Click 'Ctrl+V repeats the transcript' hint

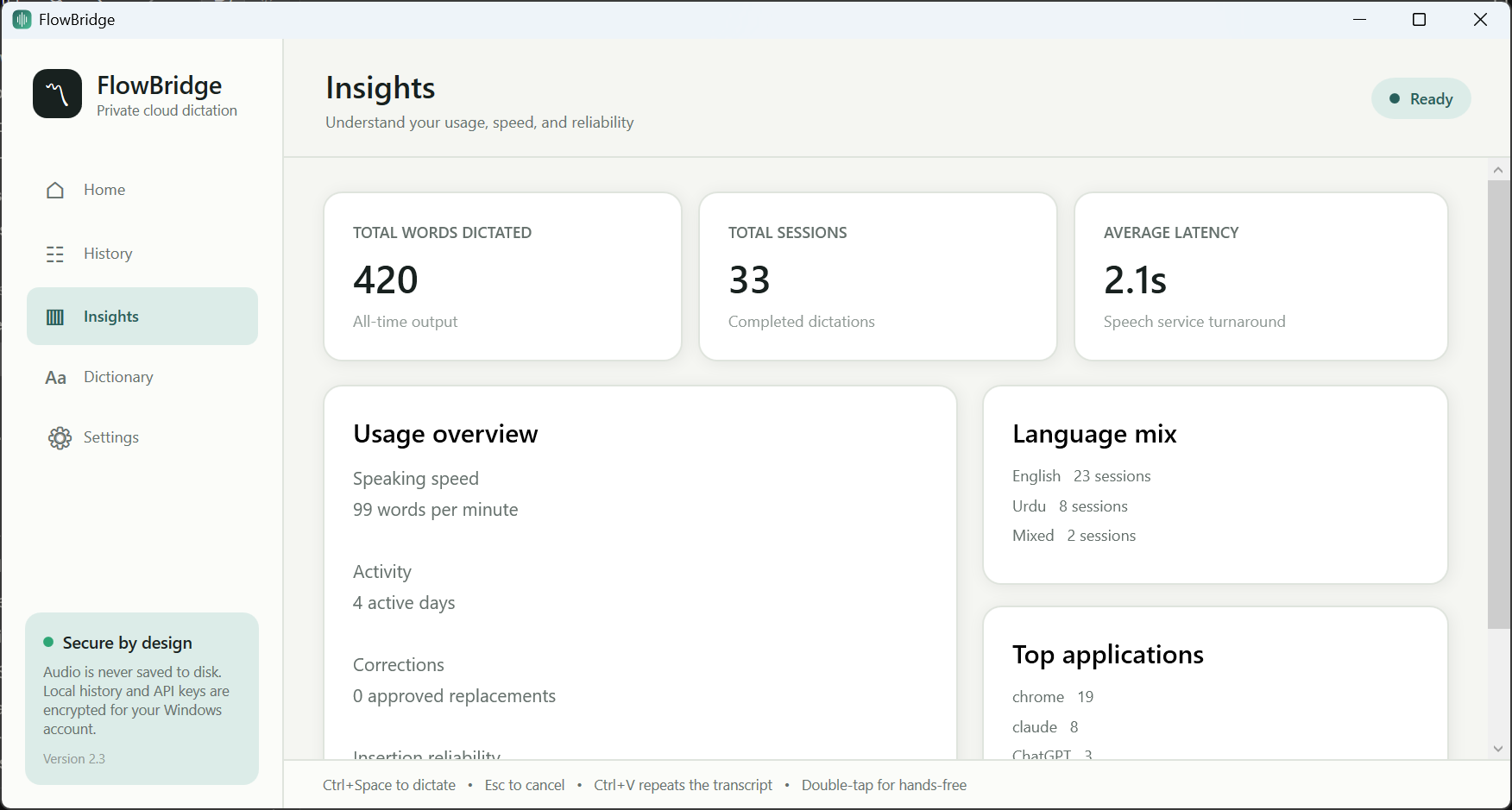(683, 785)
